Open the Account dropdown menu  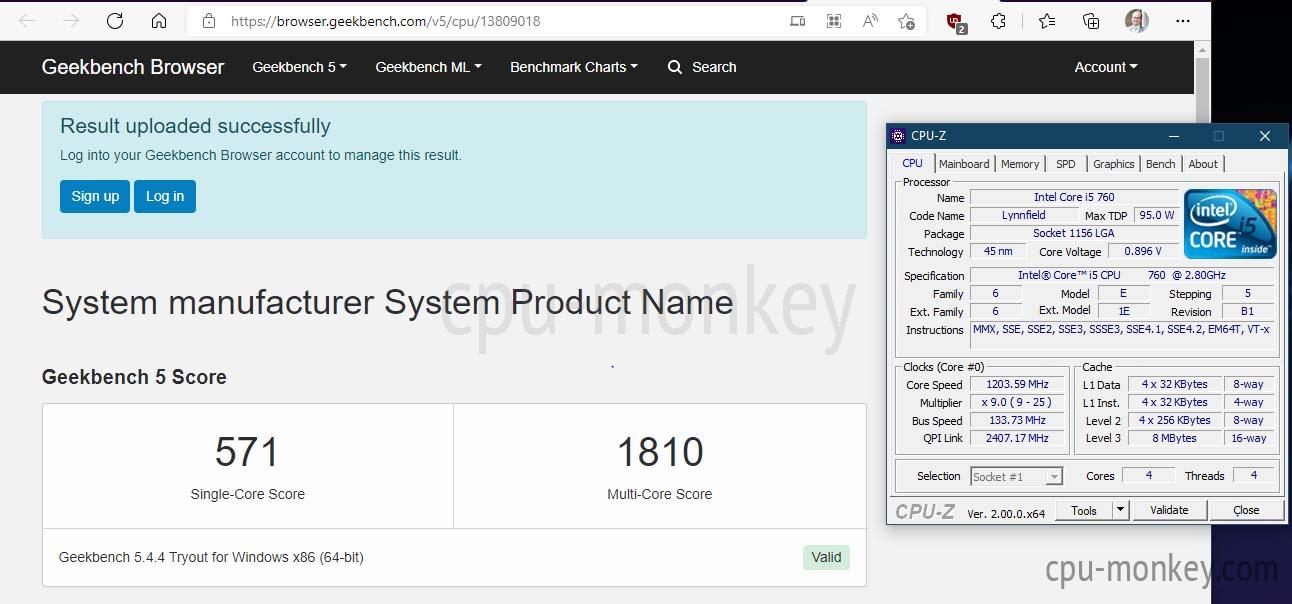(x=1106, y=67)
